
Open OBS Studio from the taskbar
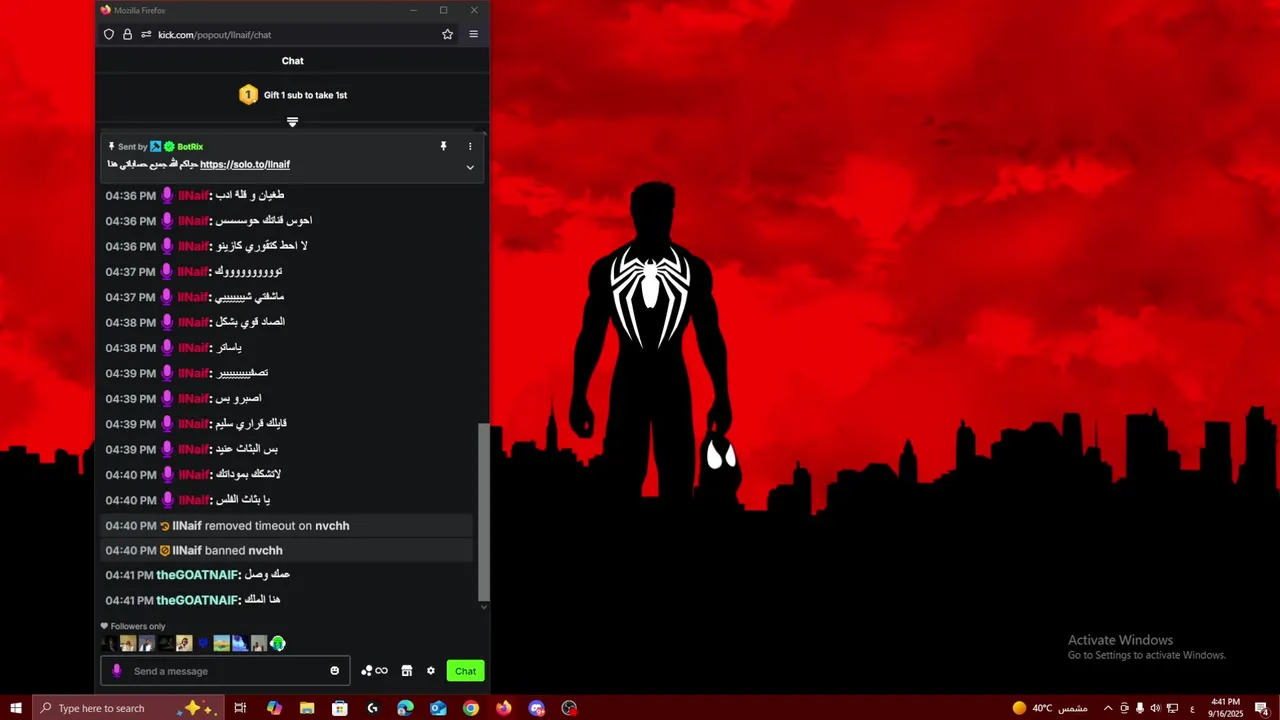click(569, 708)
